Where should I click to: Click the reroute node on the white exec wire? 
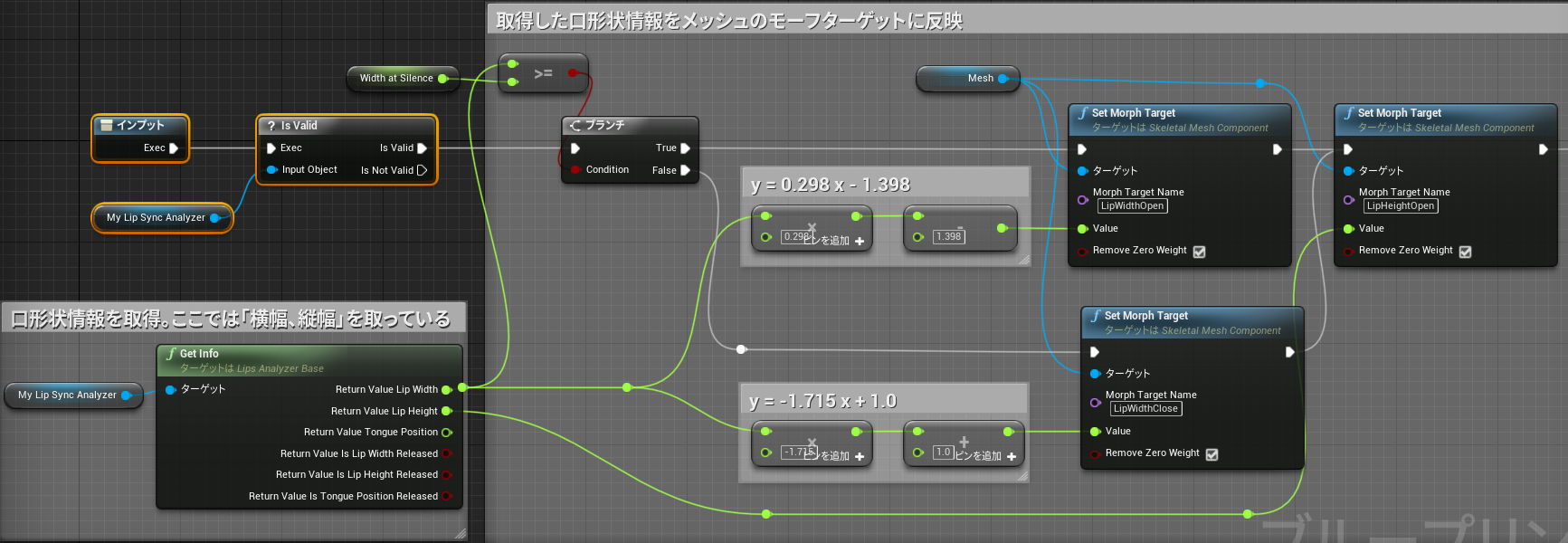741,349
